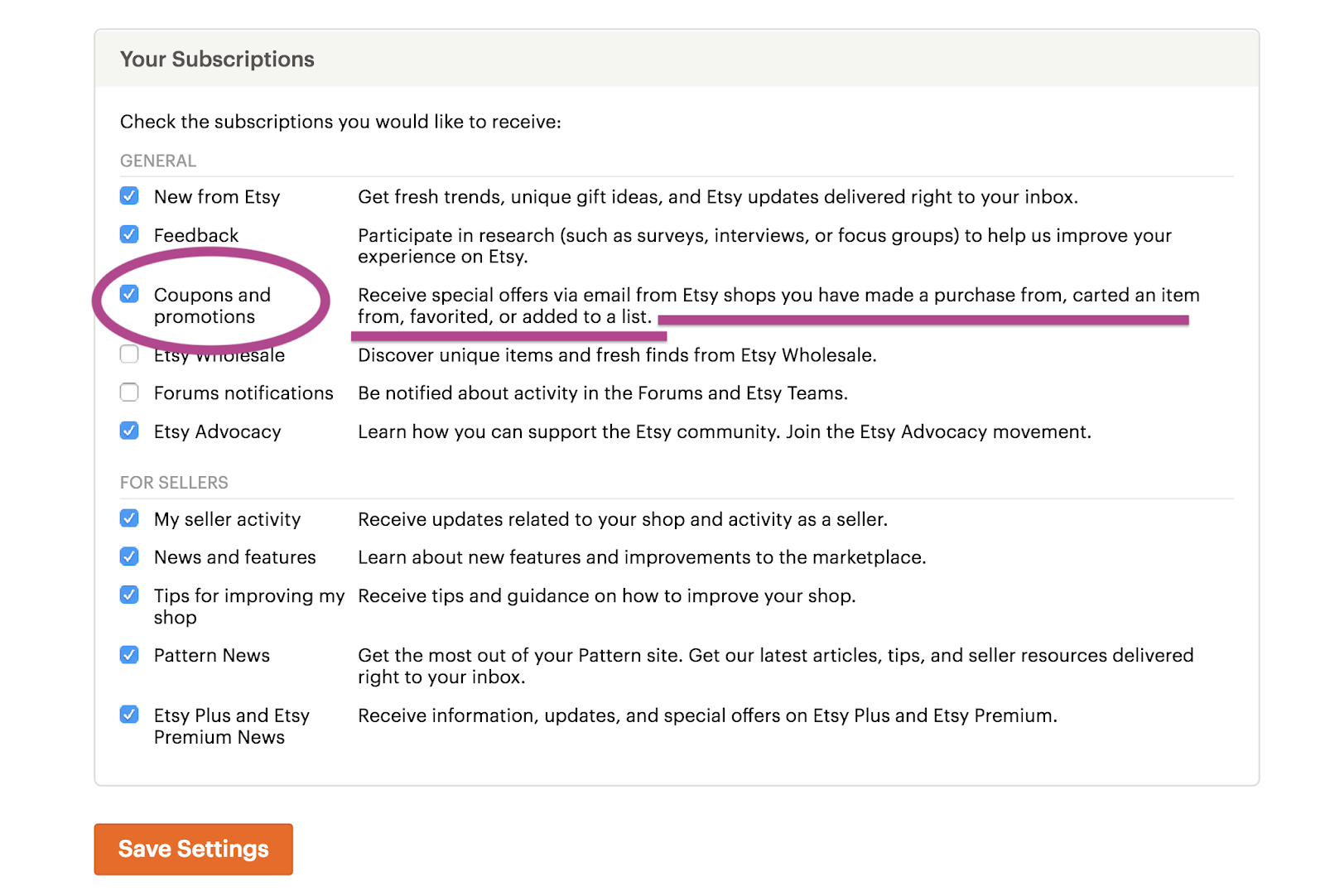Uncheck Coupons and promotions checkbox
This screenshot has height=896, width=1325.
coord(129,294)
